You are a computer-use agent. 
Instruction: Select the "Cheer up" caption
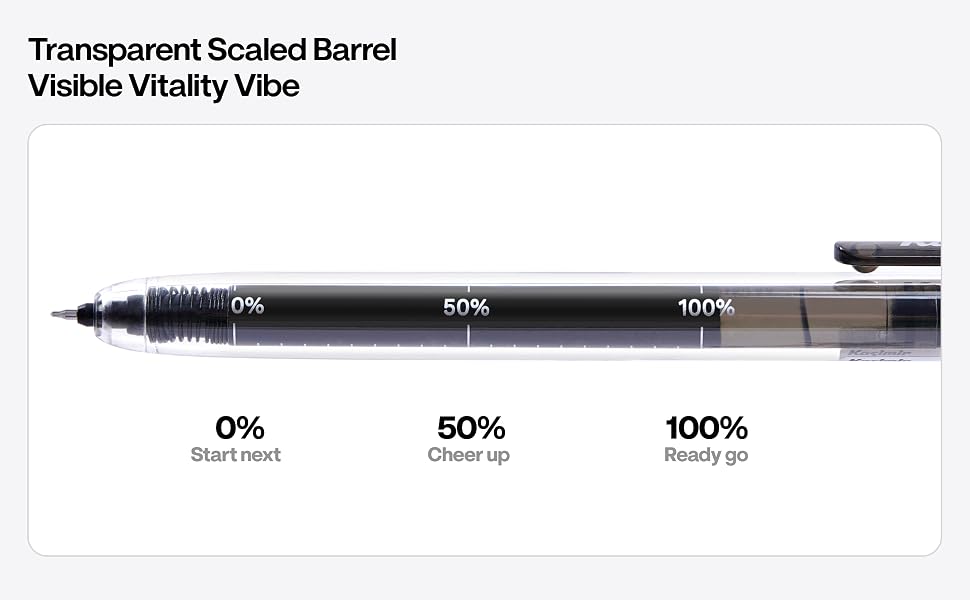pyautogui.click(x=468, y=455)
